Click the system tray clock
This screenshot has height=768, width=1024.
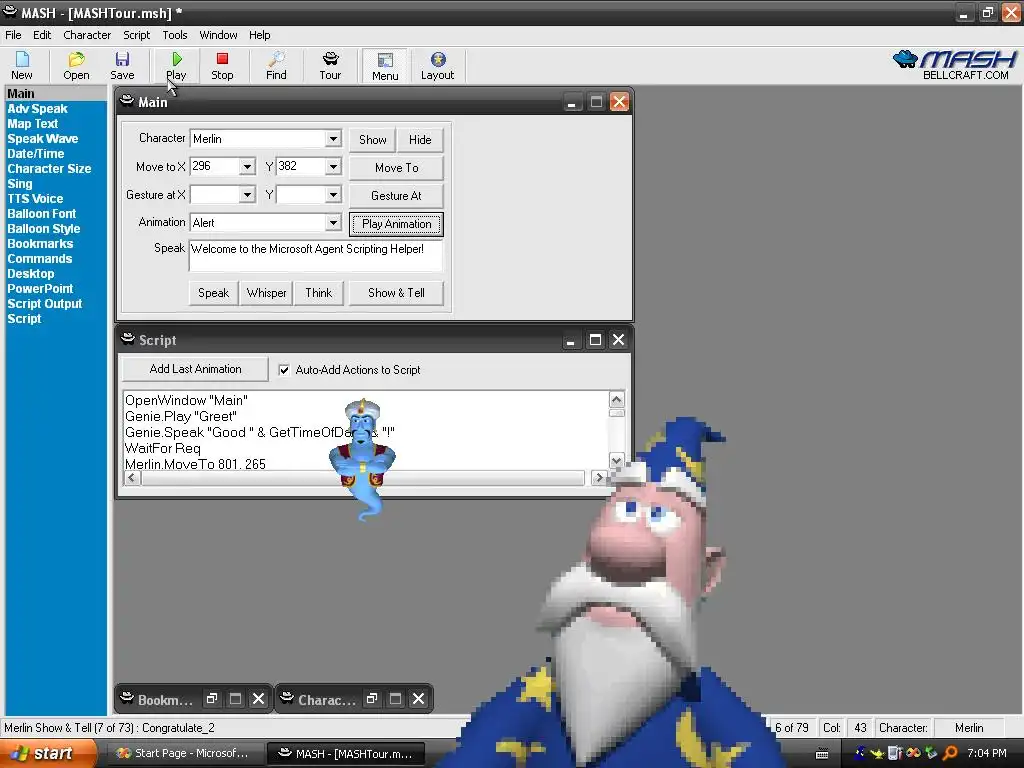coord(987,753)
